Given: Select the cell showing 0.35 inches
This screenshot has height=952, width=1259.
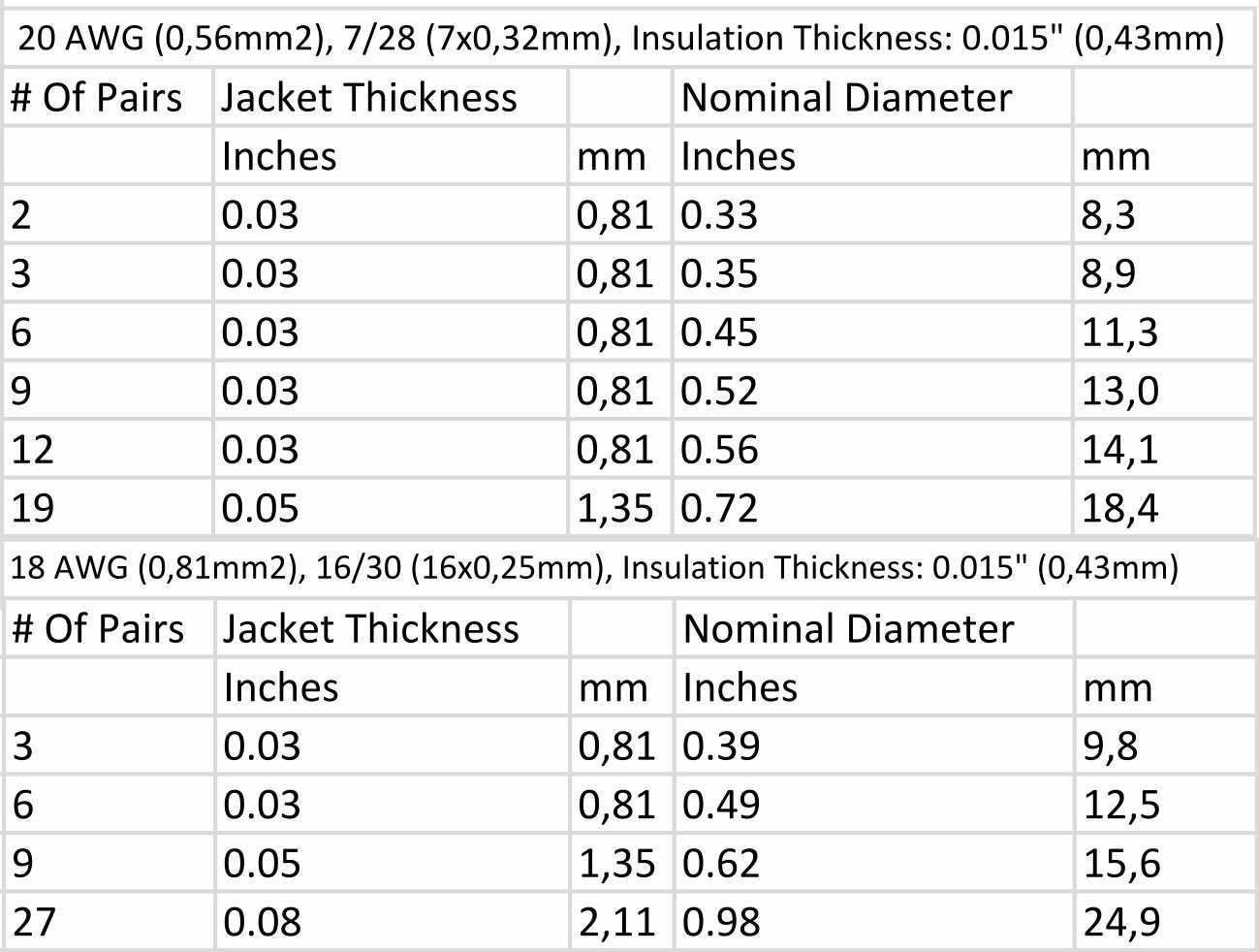Looking at the screenshot, I should [873, 273].
